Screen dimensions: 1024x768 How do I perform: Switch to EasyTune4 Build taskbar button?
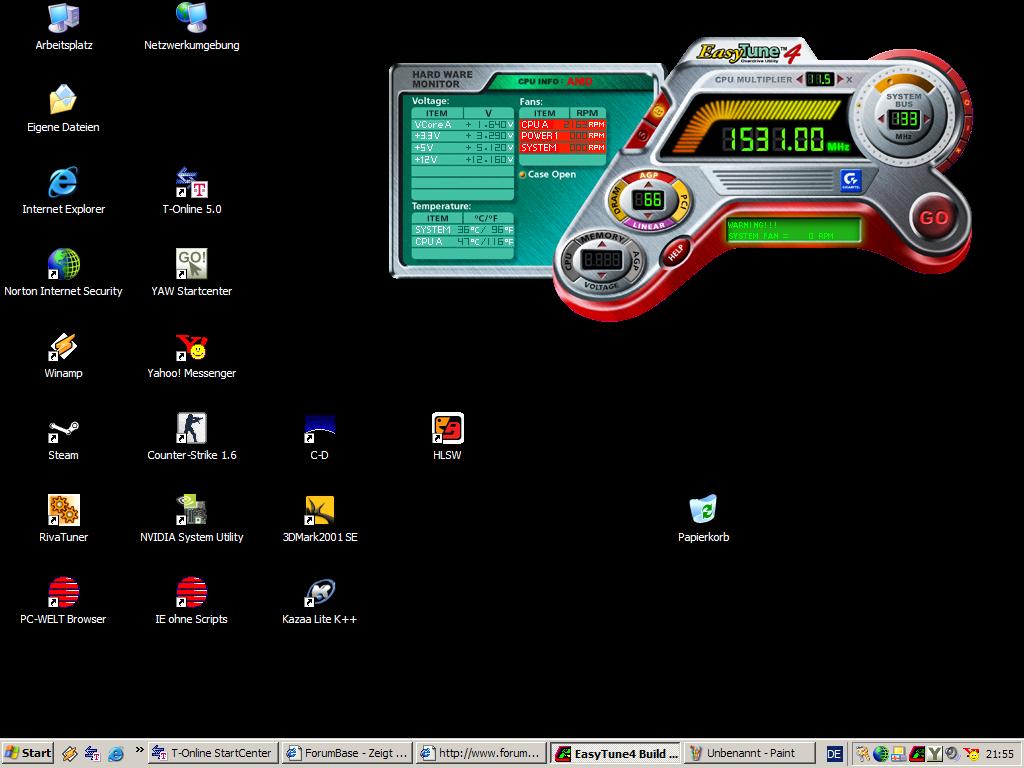[615, 753]
